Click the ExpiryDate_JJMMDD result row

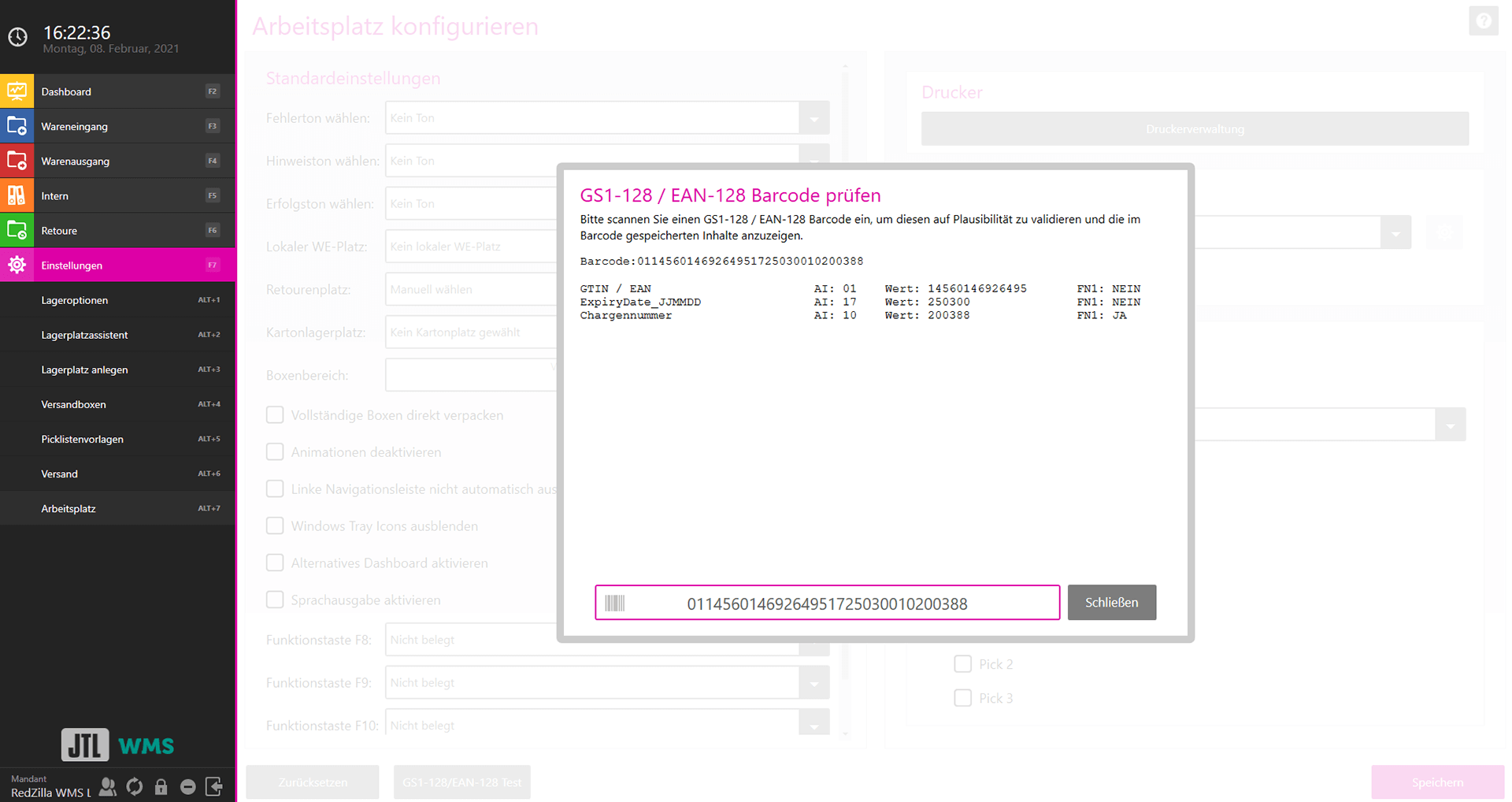coord(860,302)
